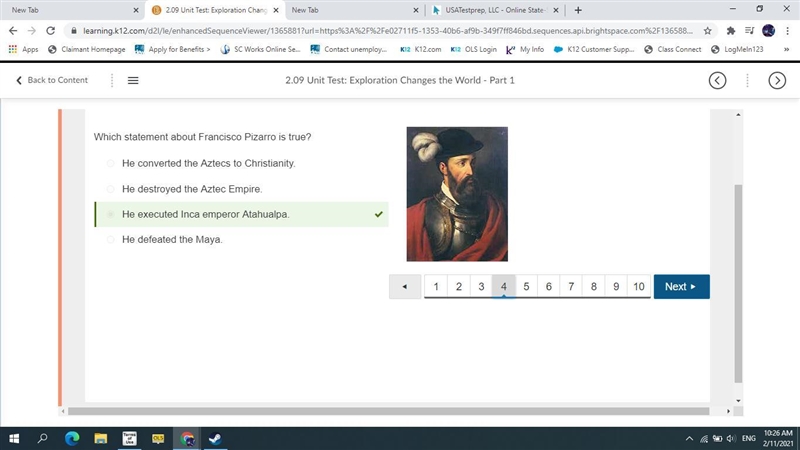Open the My Info bookmark

pyautogui.click(x=524, y=49)
